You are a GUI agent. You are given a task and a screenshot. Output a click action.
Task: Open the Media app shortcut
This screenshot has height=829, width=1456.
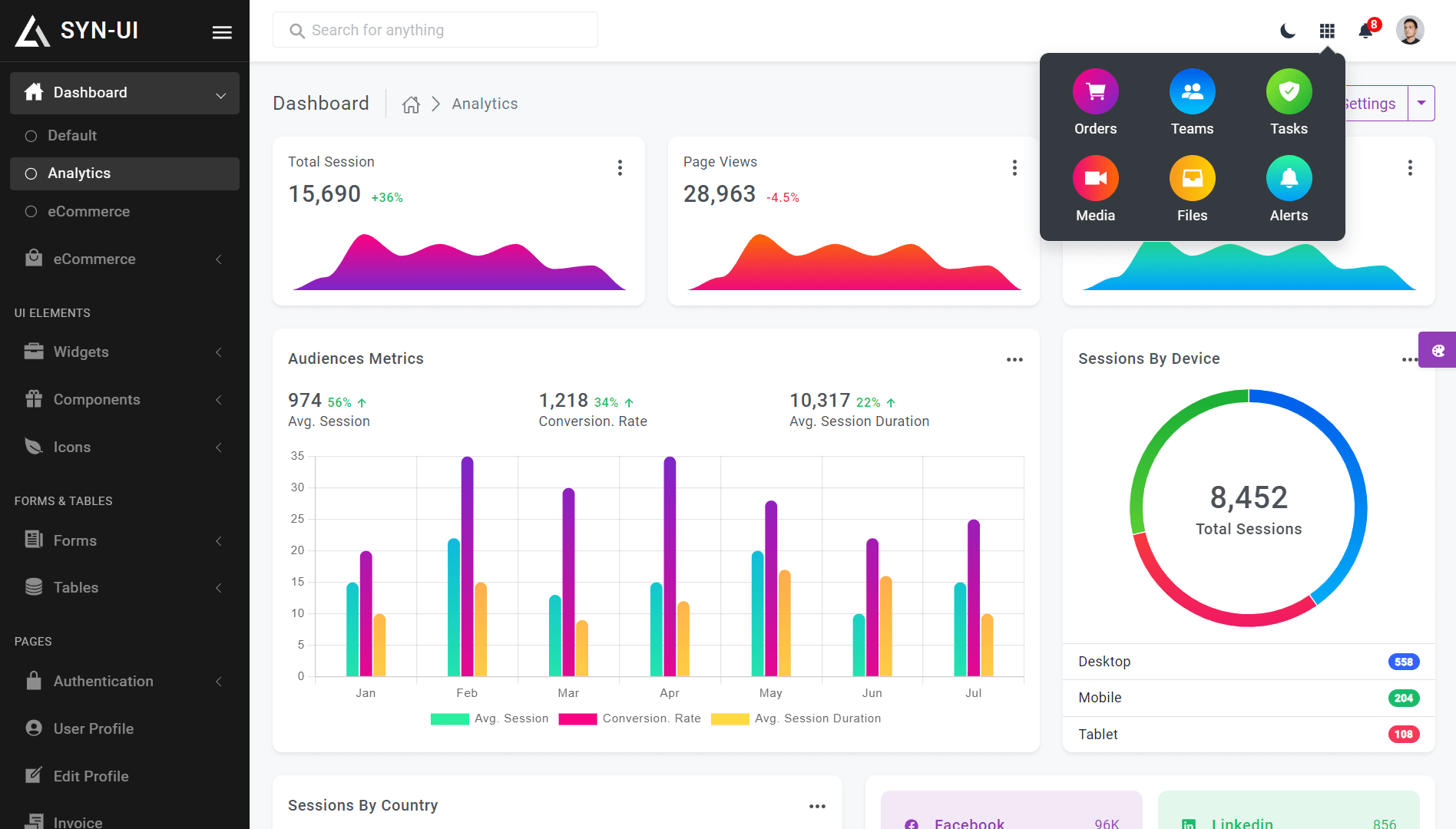click(1095, 190)
